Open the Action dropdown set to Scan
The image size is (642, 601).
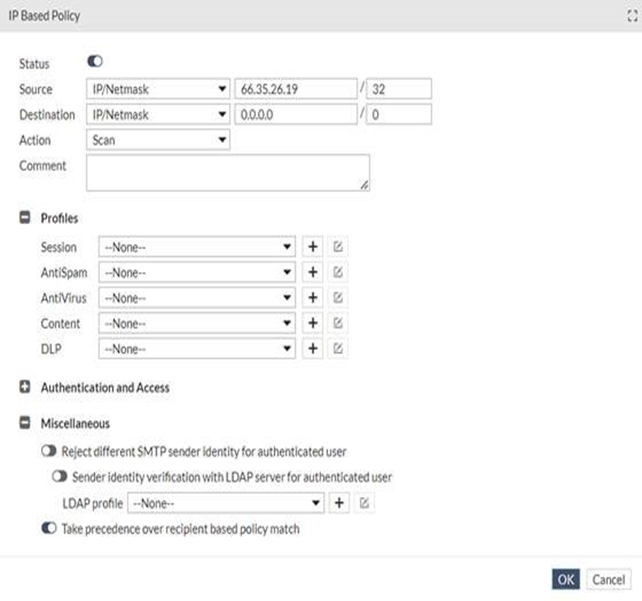click(x=157, y=140)
